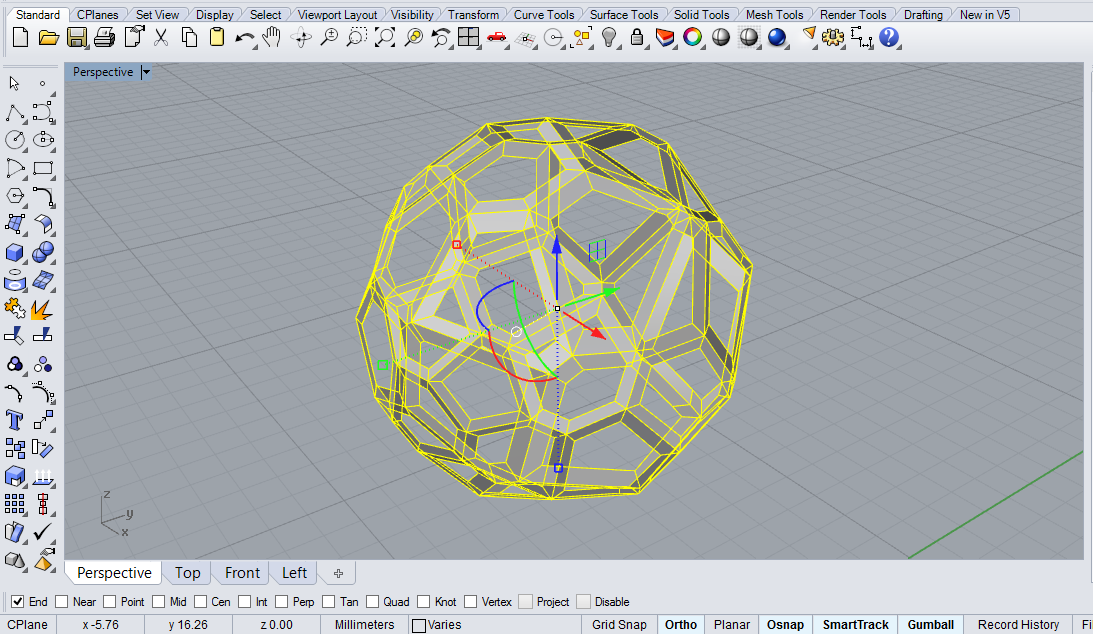Toggle Grid Snap in status bar
Image resolution: width=1093 pixels, height=634 pixels.
(619, 624)
